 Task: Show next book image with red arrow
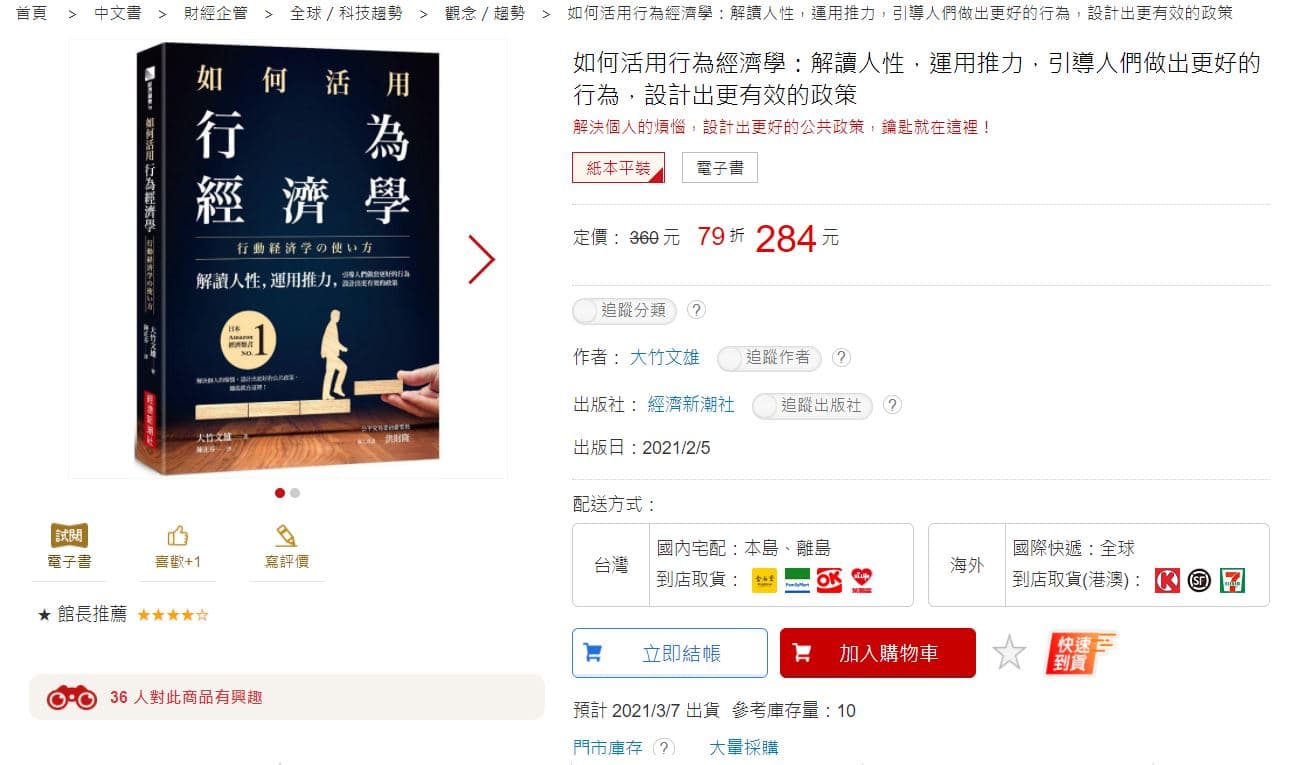coord(481,259)
